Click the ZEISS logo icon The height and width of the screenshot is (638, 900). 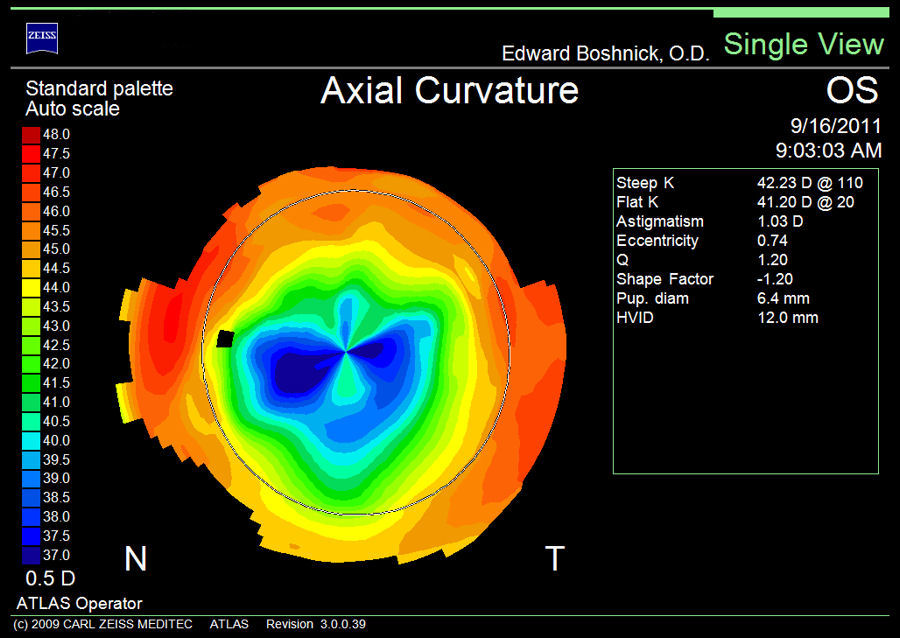click(x=41, y=39)
